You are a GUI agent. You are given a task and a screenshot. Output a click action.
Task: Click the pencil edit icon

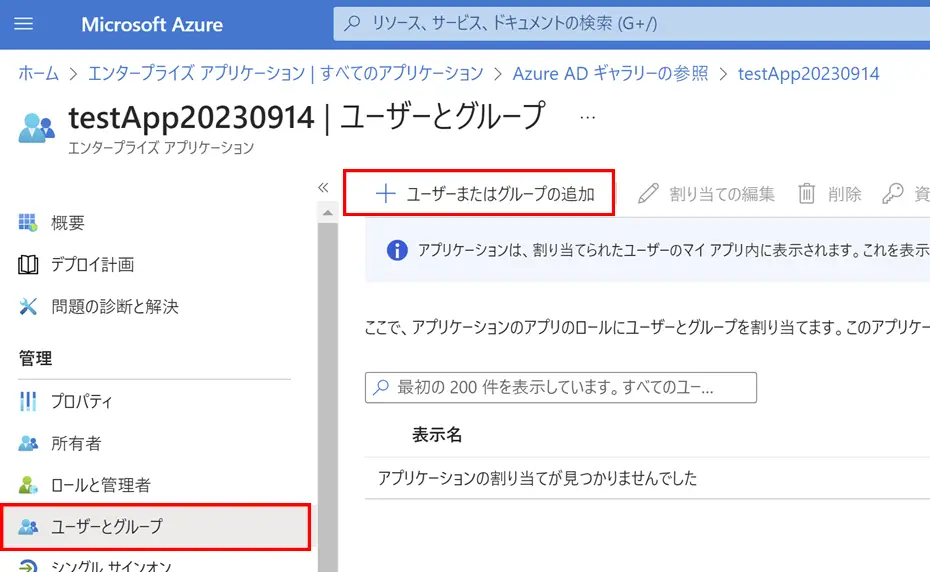pyautogui.click(x=648, y=193)
